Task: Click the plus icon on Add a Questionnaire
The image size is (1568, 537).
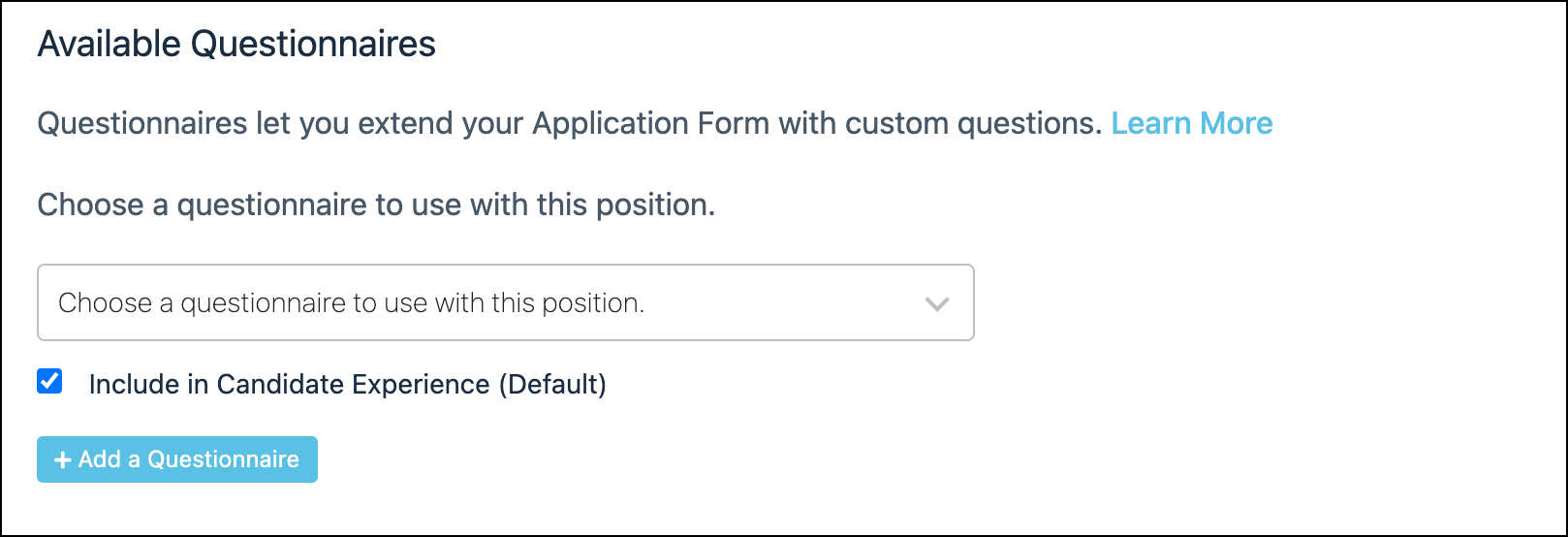Action: tap(63, 460)
